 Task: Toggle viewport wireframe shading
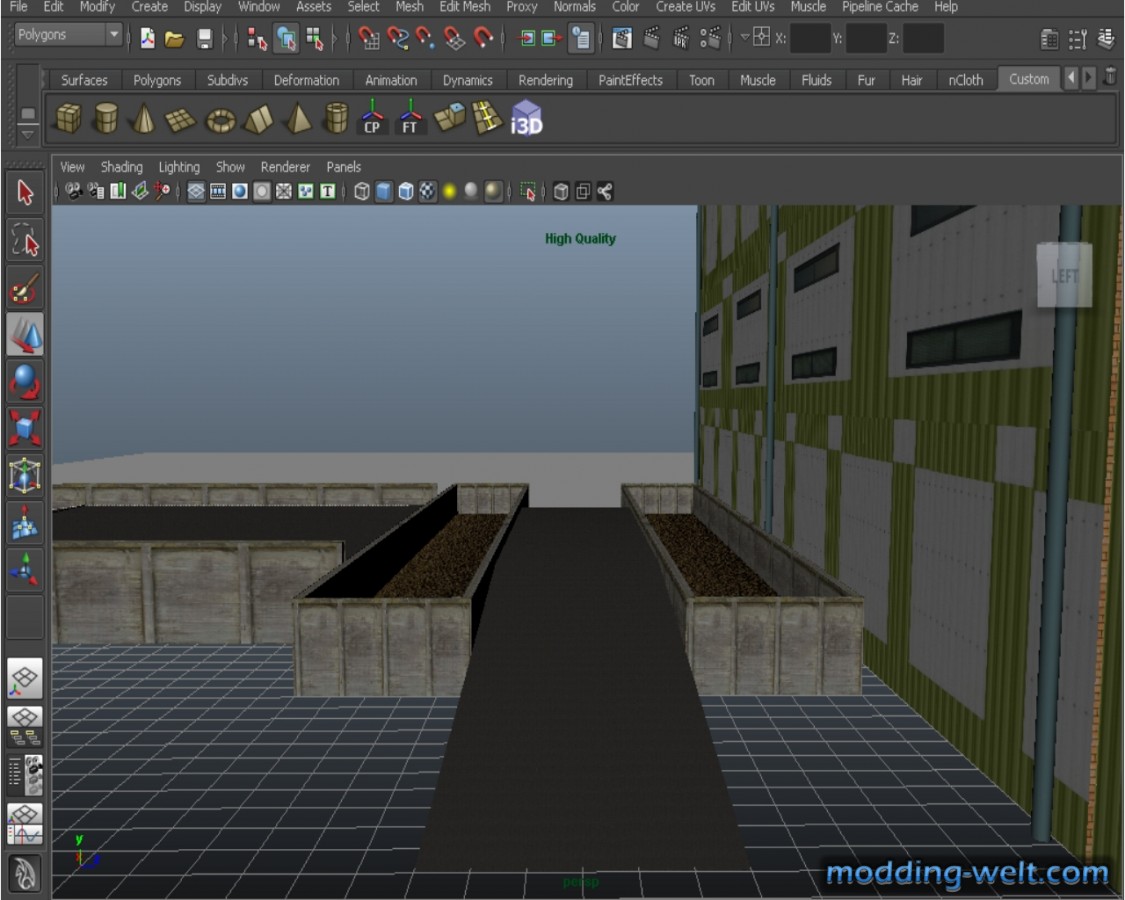[x=362, y=192]
